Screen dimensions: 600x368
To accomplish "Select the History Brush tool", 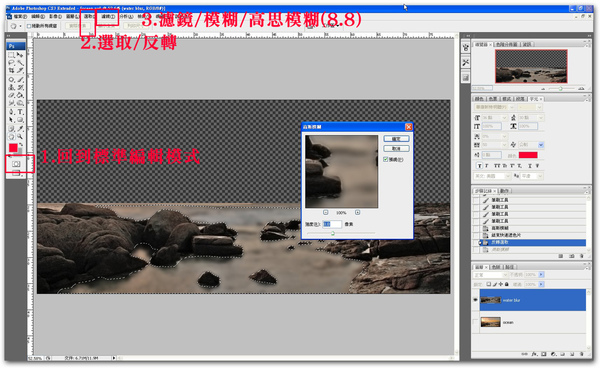I will coord(20,88).
